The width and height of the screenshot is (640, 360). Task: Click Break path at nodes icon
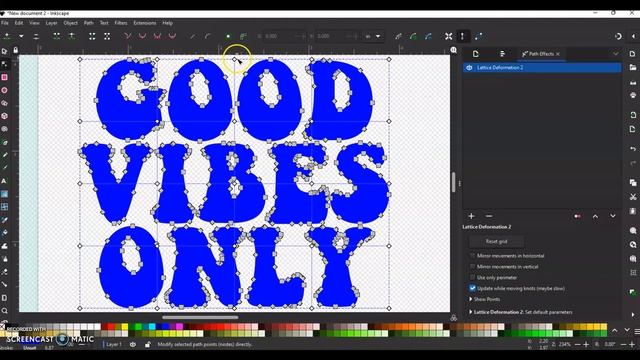tap(72, 36)
